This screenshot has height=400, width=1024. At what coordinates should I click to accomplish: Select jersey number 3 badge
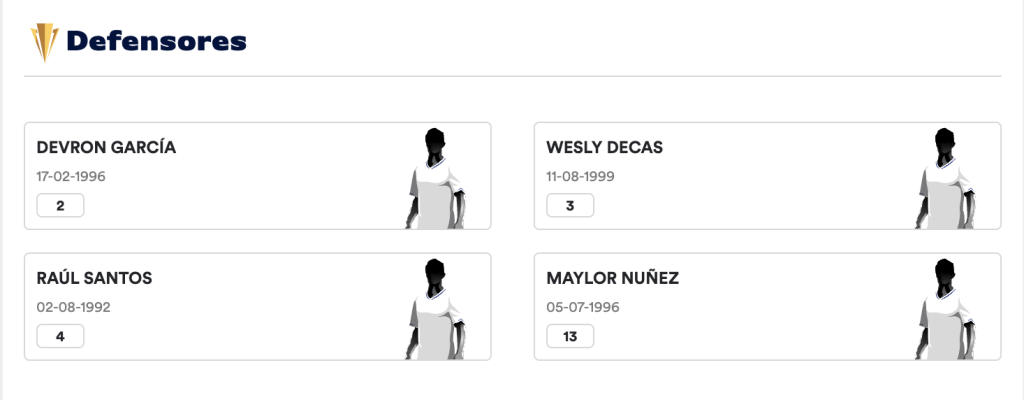570,206
